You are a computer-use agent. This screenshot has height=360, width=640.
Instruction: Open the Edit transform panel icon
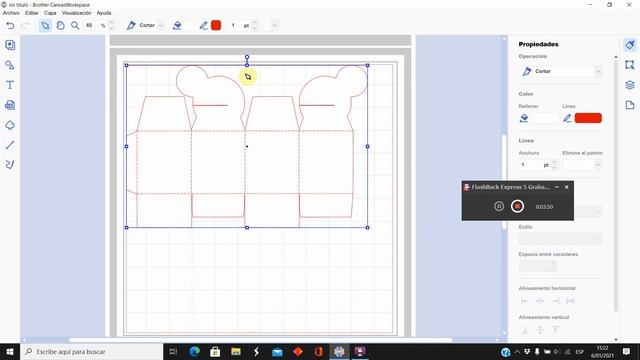(630, 65)
